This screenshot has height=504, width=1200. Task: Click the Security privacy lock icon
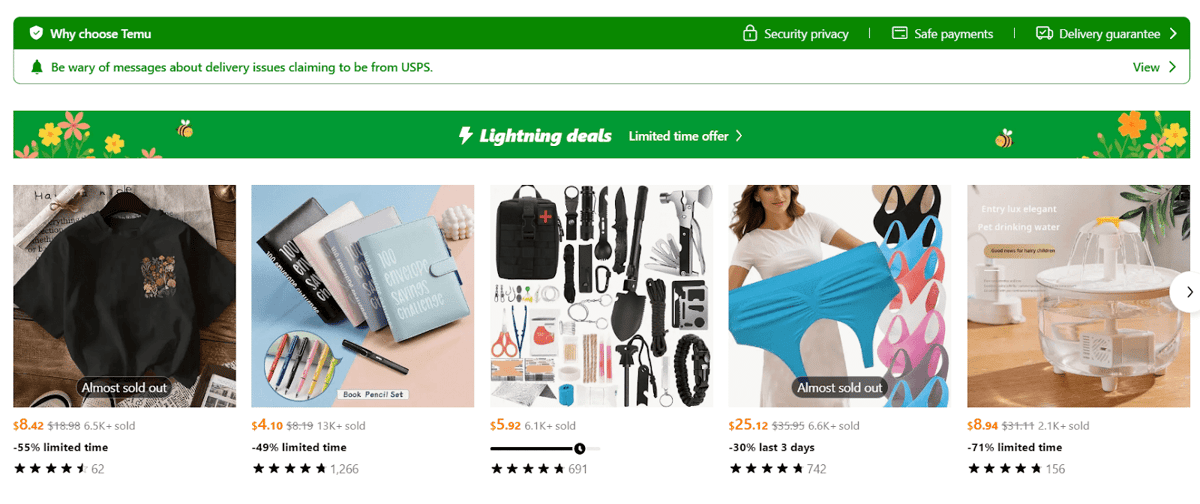(750, 33)
